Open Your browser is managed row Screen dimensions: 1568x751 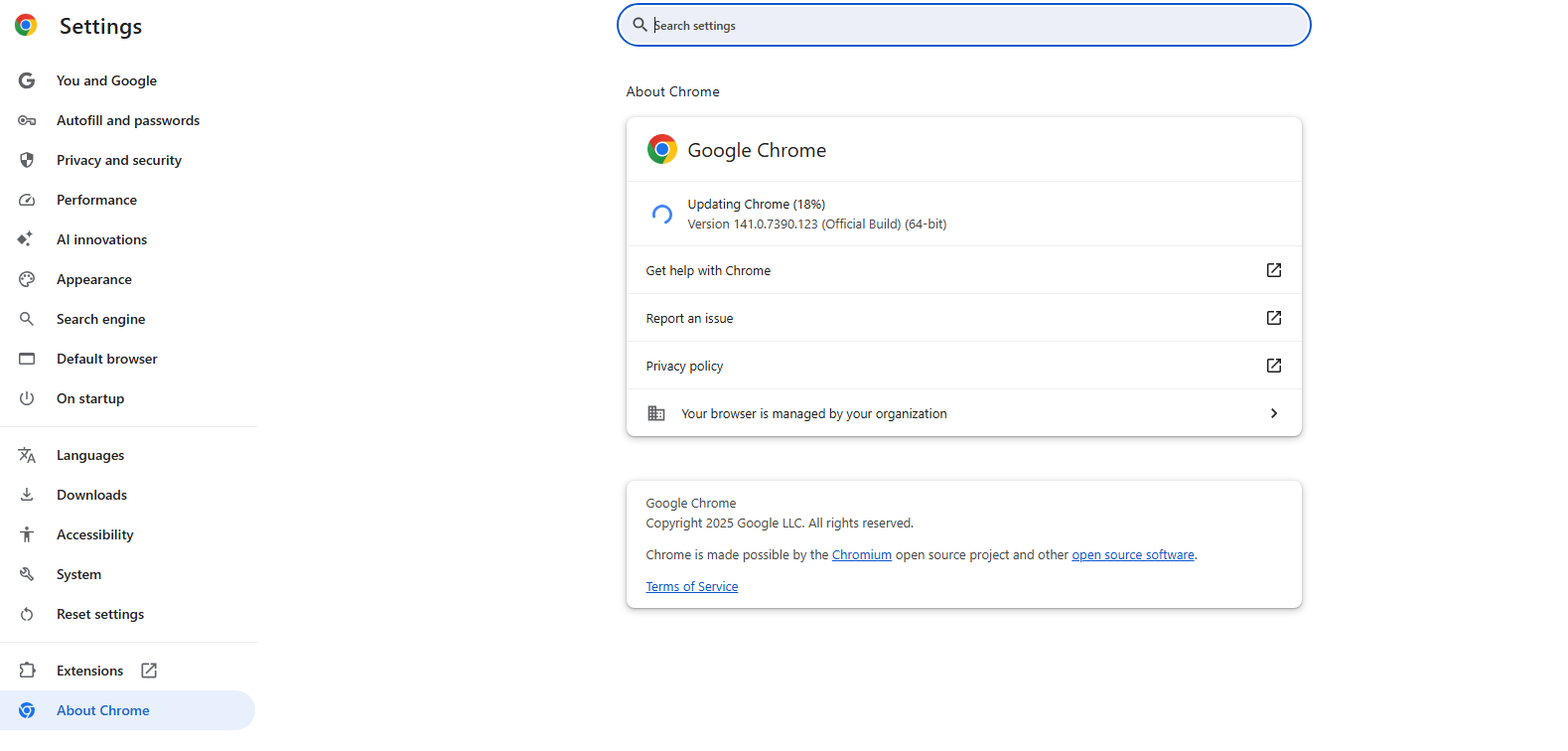(963, 413)
